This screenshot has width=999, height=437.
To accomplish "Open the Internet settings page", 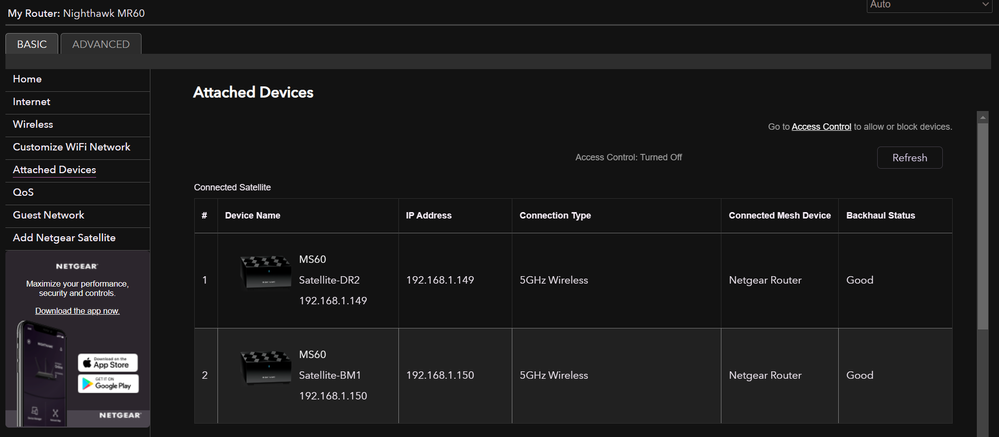I will click(x=31, y=102).
